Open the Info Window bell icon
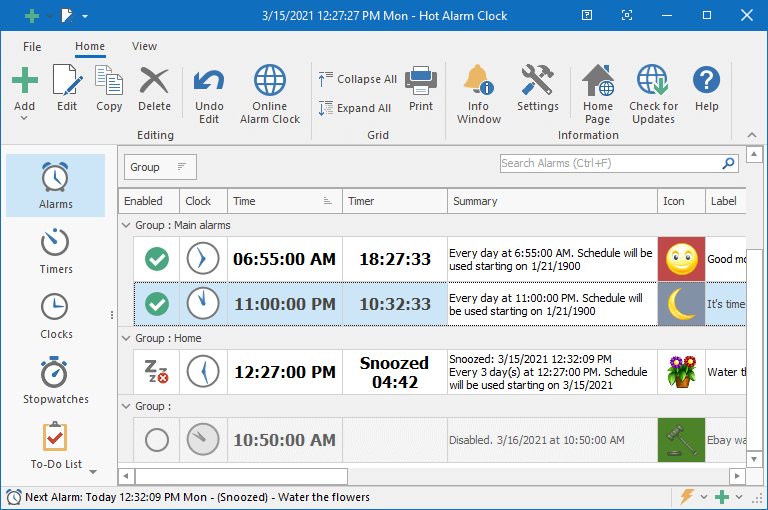The height and width of the screenshot is (510, 768). coord(479,82)
